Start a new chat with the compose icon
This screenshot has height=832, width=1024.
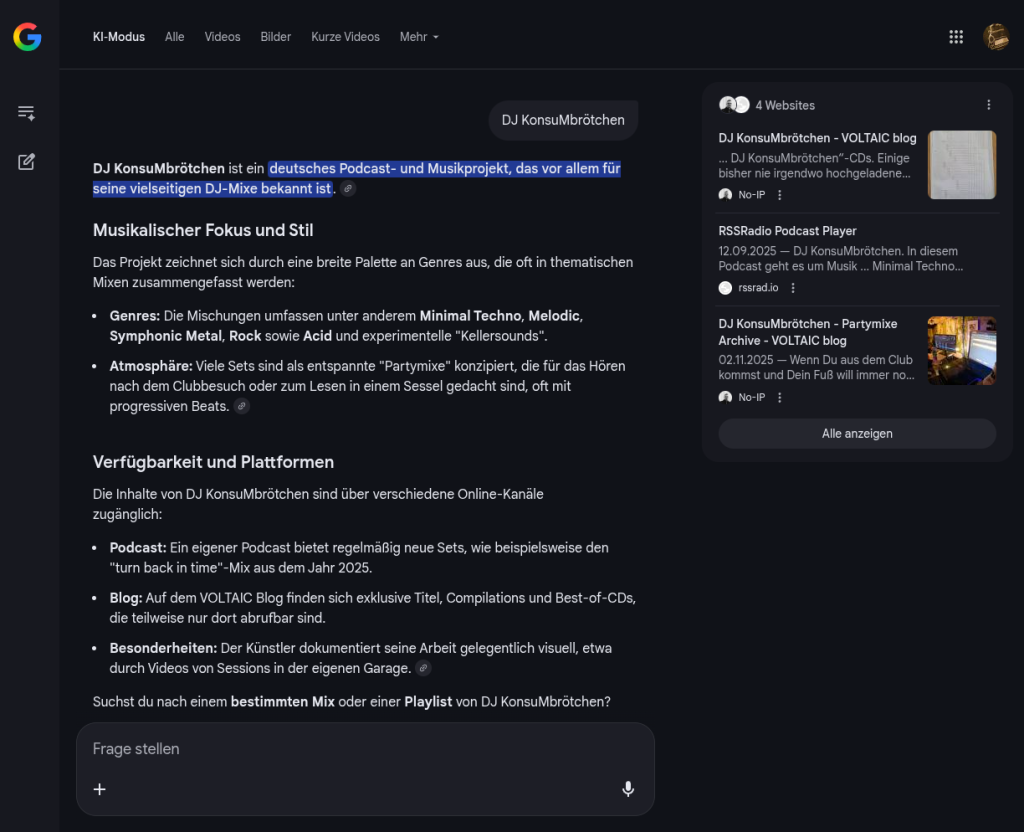(x=27, y=162)
